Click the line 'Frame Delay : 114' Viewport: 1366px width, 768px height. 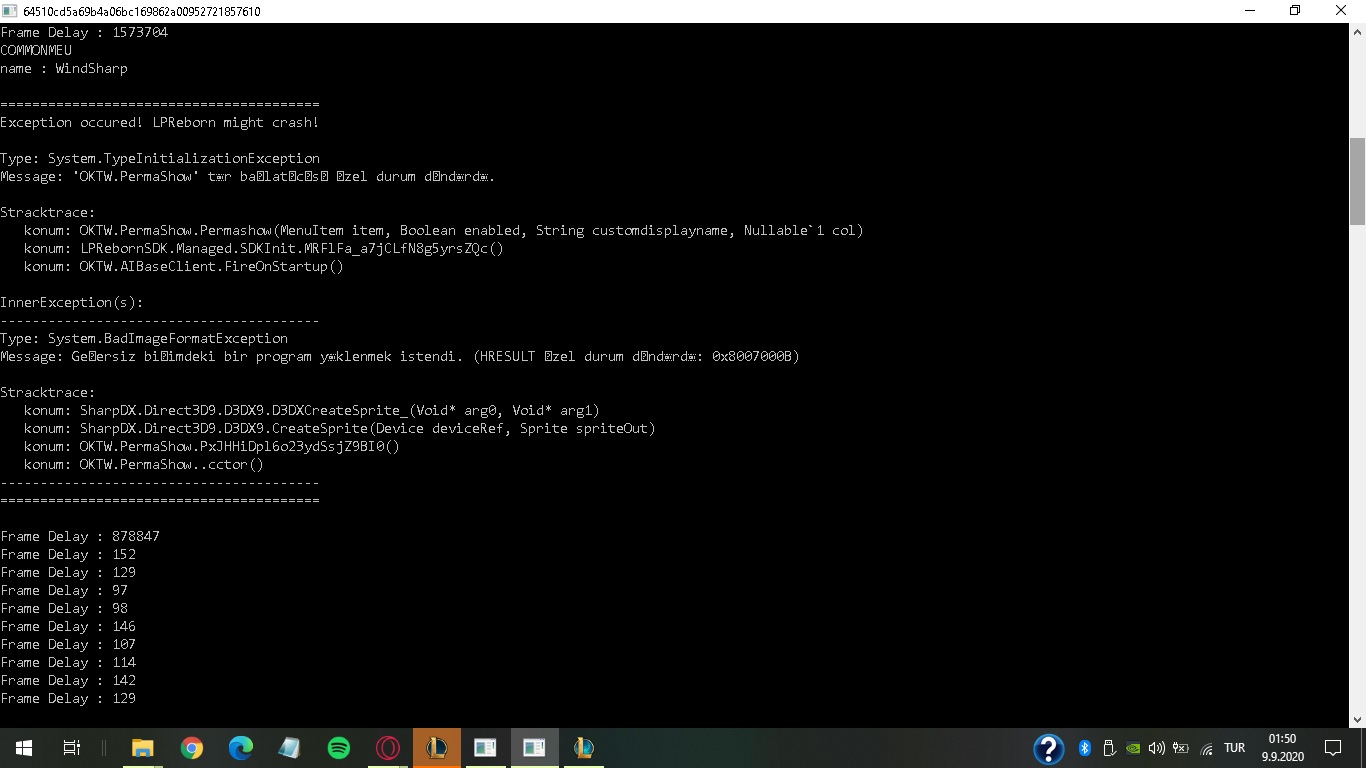68,662
